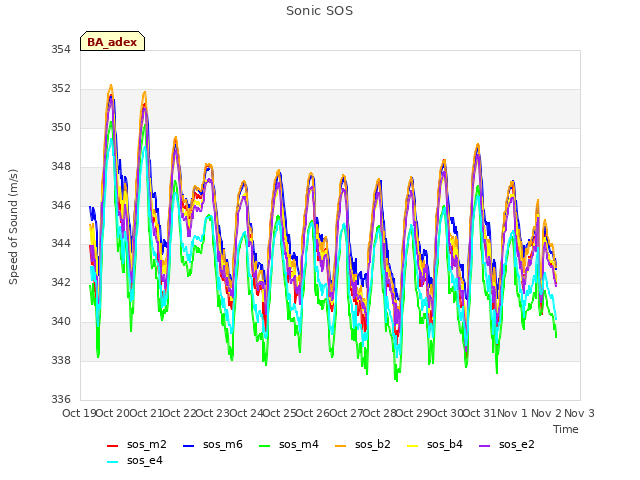Click the purple sos_e2 legend swatch

click(484, 446)
